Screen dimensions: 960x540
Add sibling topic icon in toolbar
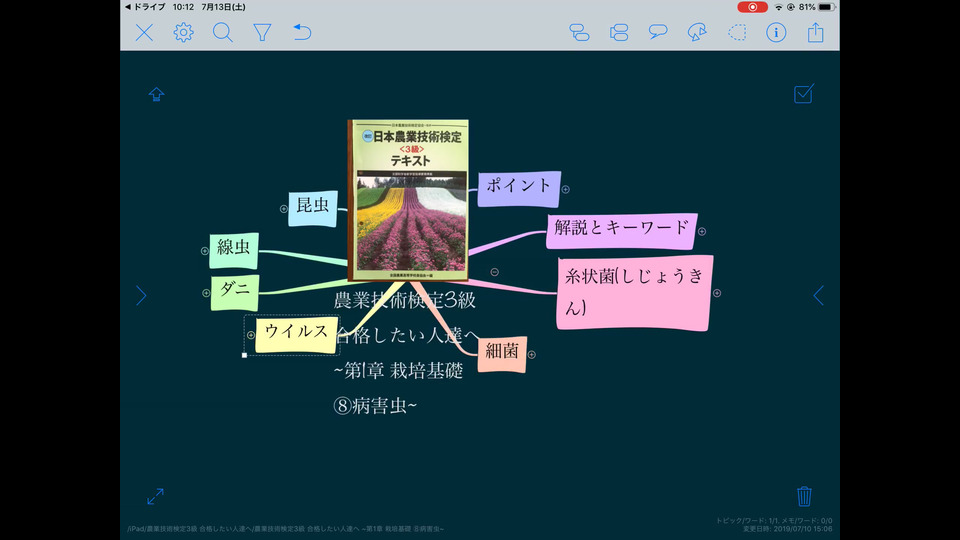(619, 32)
